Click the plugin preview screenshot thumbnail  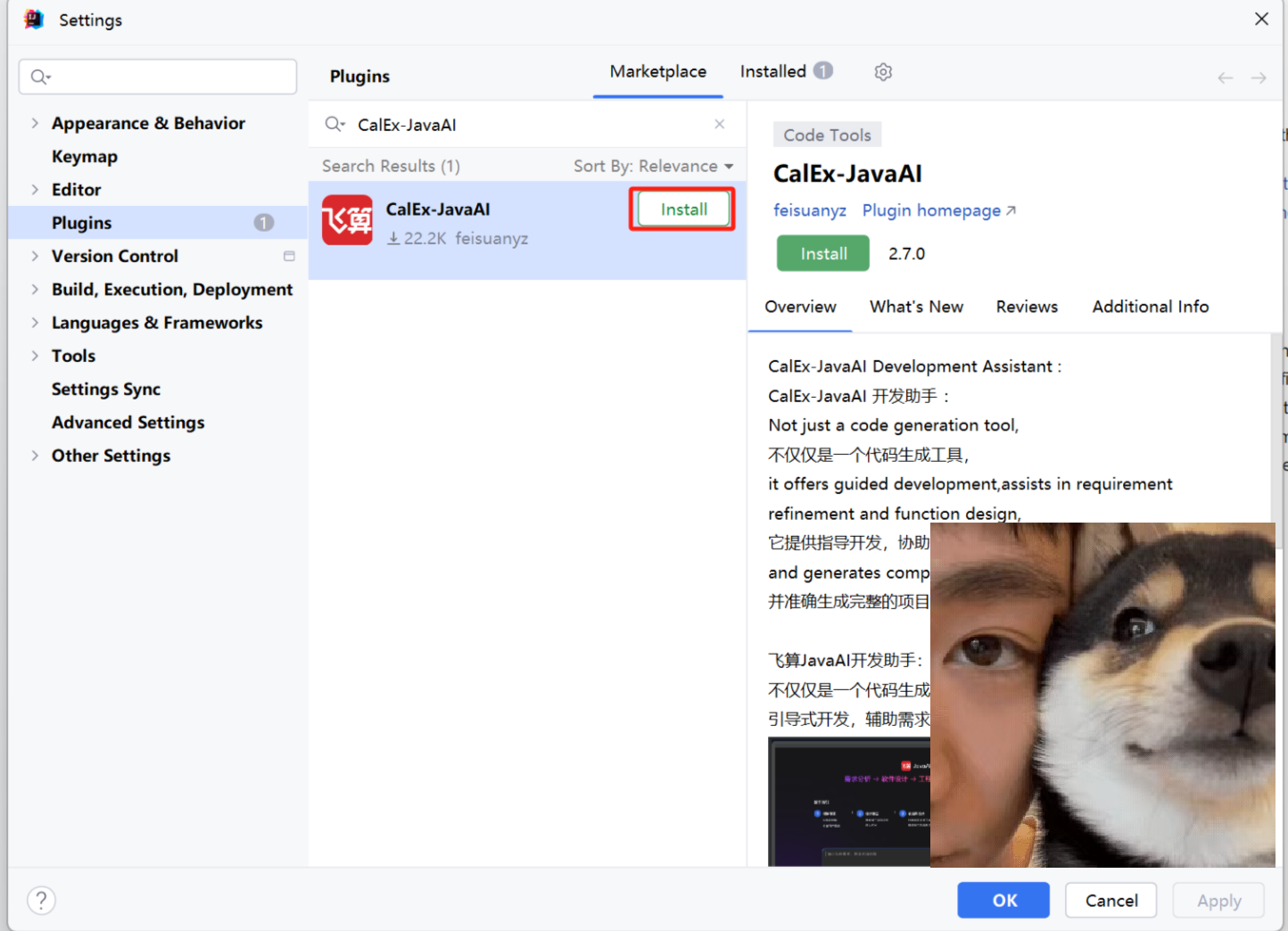click(849, 802)
